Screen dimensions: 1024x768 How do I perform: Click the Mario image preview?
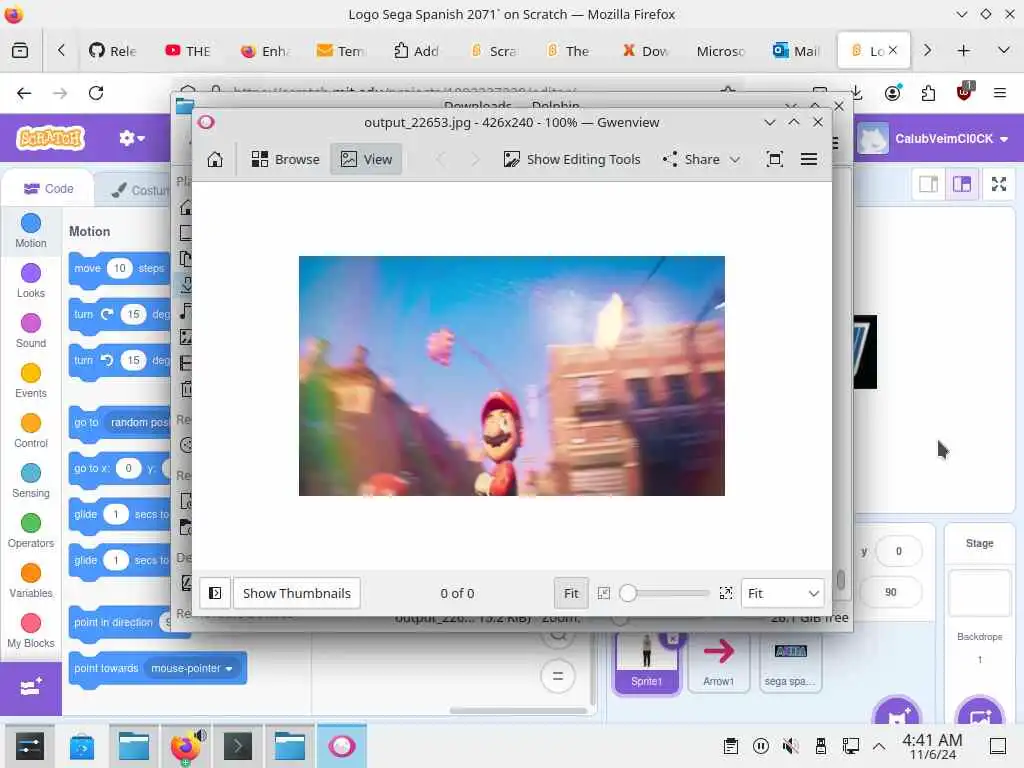511,376
